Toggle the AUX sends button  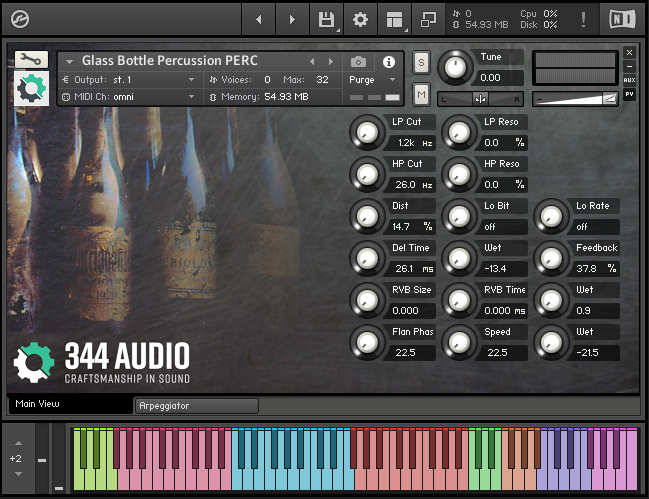pyautogui.click(x=629, y=80)
